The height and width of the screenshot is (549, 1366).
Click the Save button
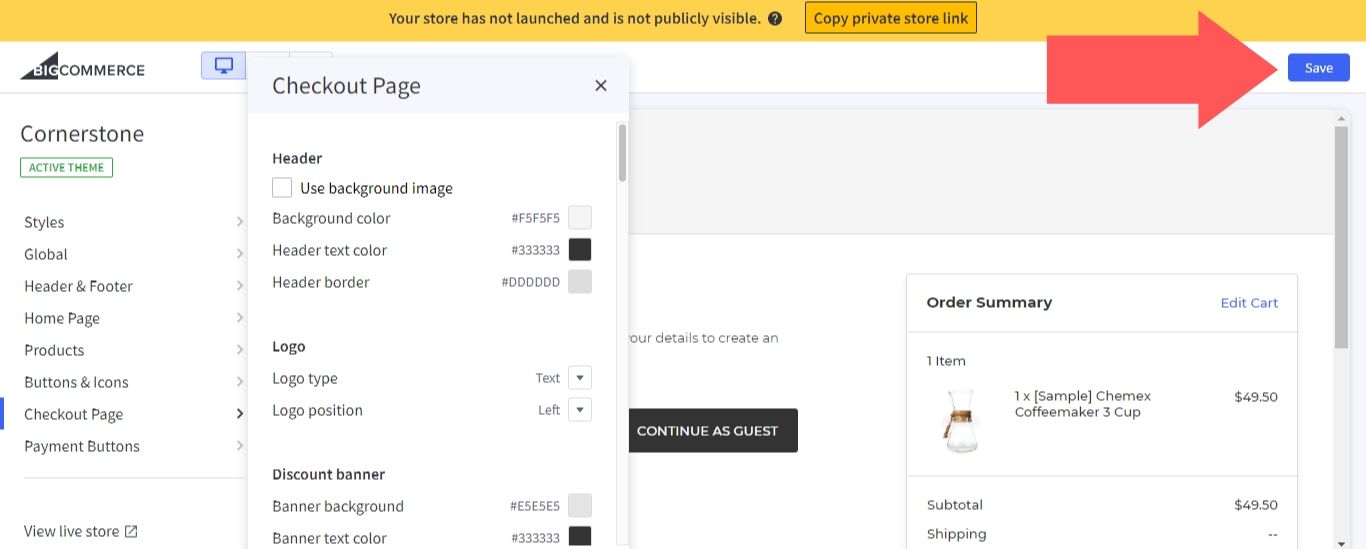[x=1318, y=68]
